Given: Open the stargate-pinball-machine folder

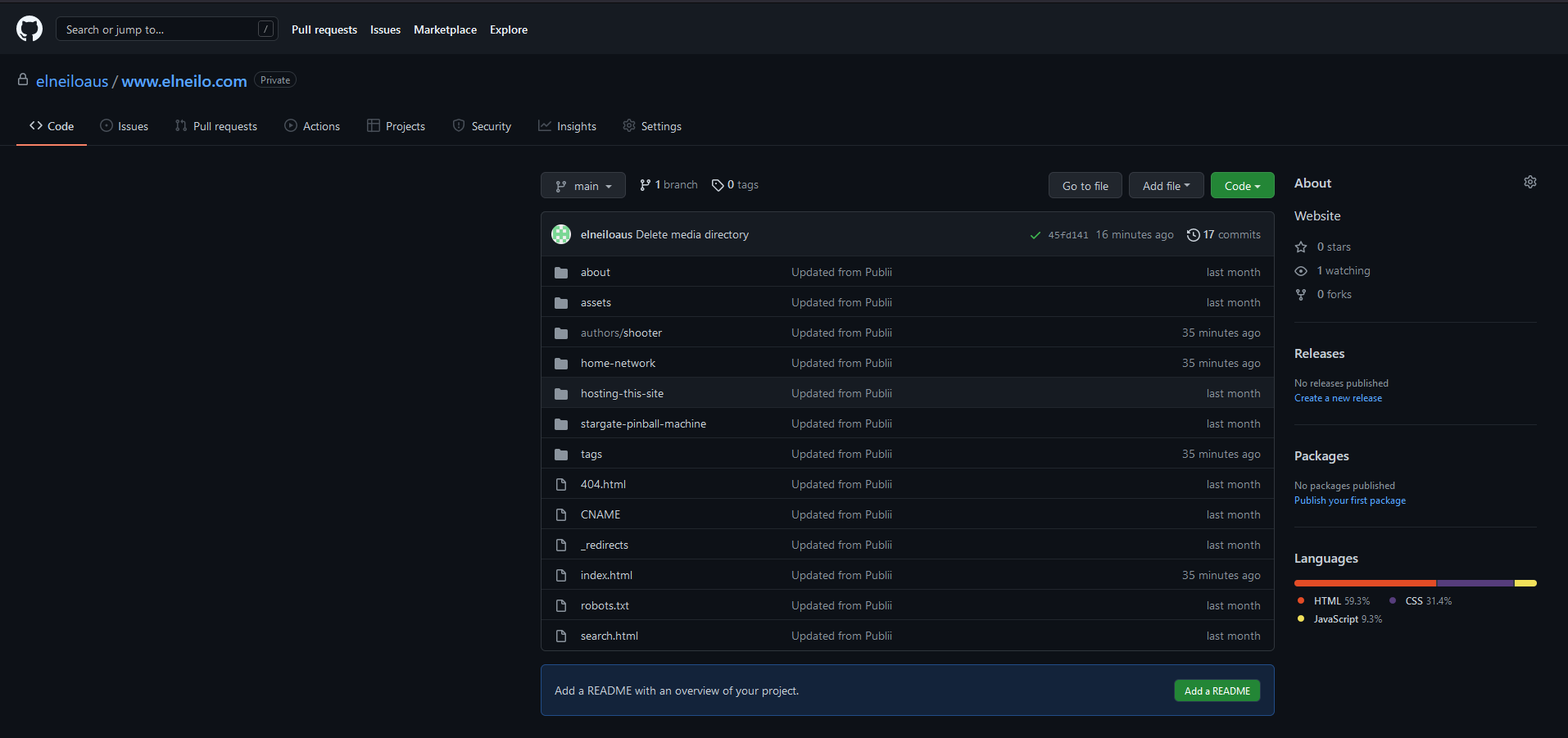Looking at the screenshot, I should point(642,423).
